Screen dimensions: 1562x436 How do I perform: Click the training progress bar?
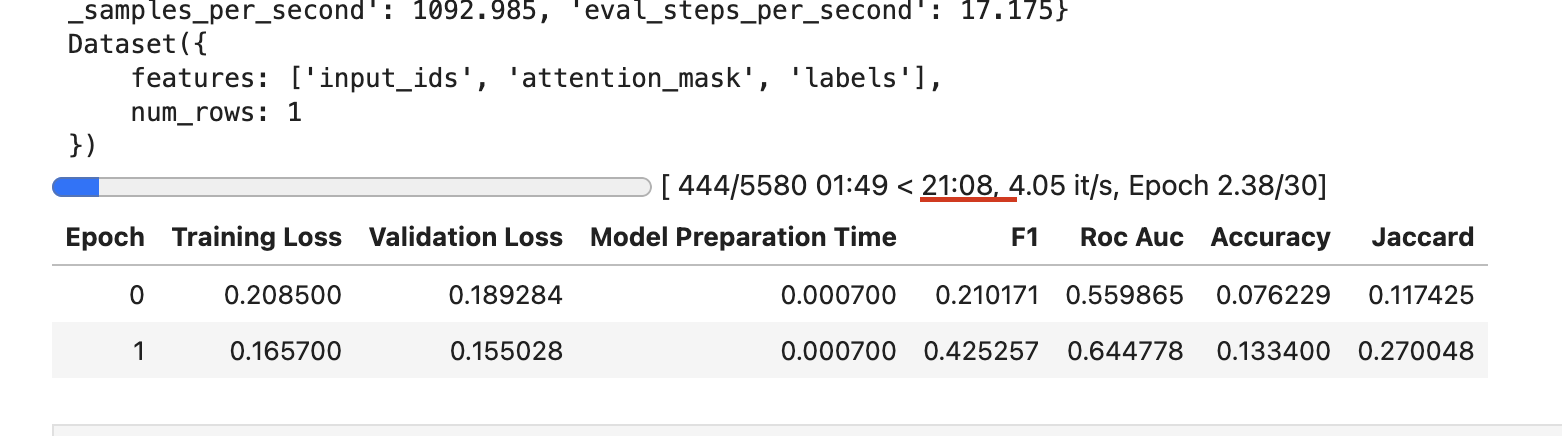[351, 187]
